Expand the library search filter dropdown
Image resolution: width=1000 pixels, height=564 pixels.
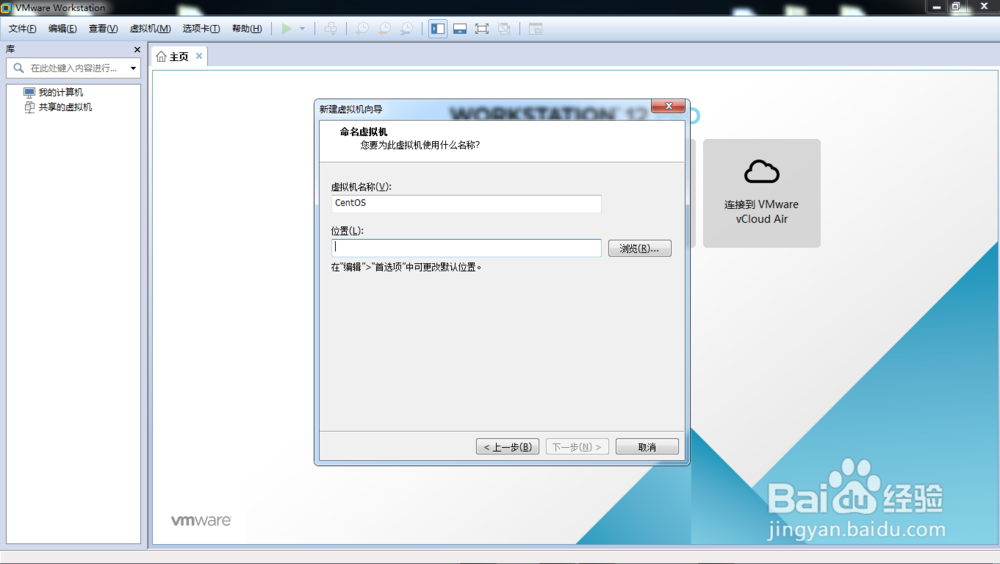coord(133,68)
